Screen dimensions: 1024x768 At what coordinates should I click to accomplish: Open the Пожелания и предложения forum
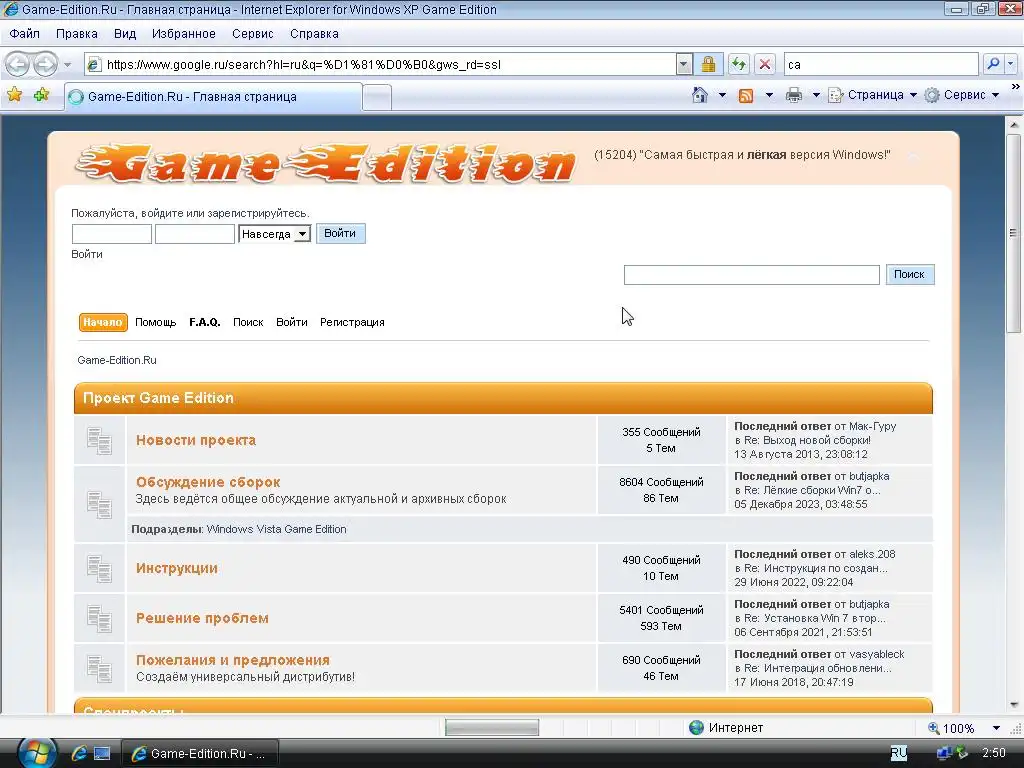click(232, 660)
